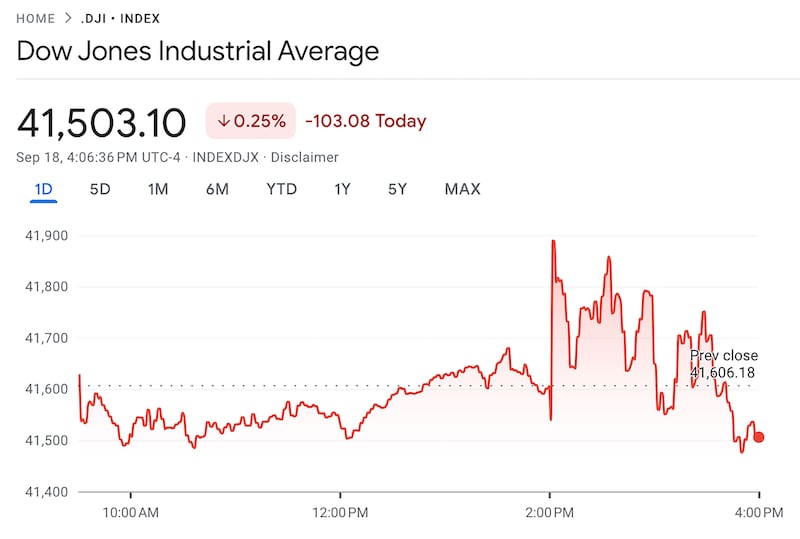Image resolution: width=800 pixels, height=539 pixels.
Task: Click the HOME breadcrumb link
Action: pyautogui.click(x=36, y=18)
